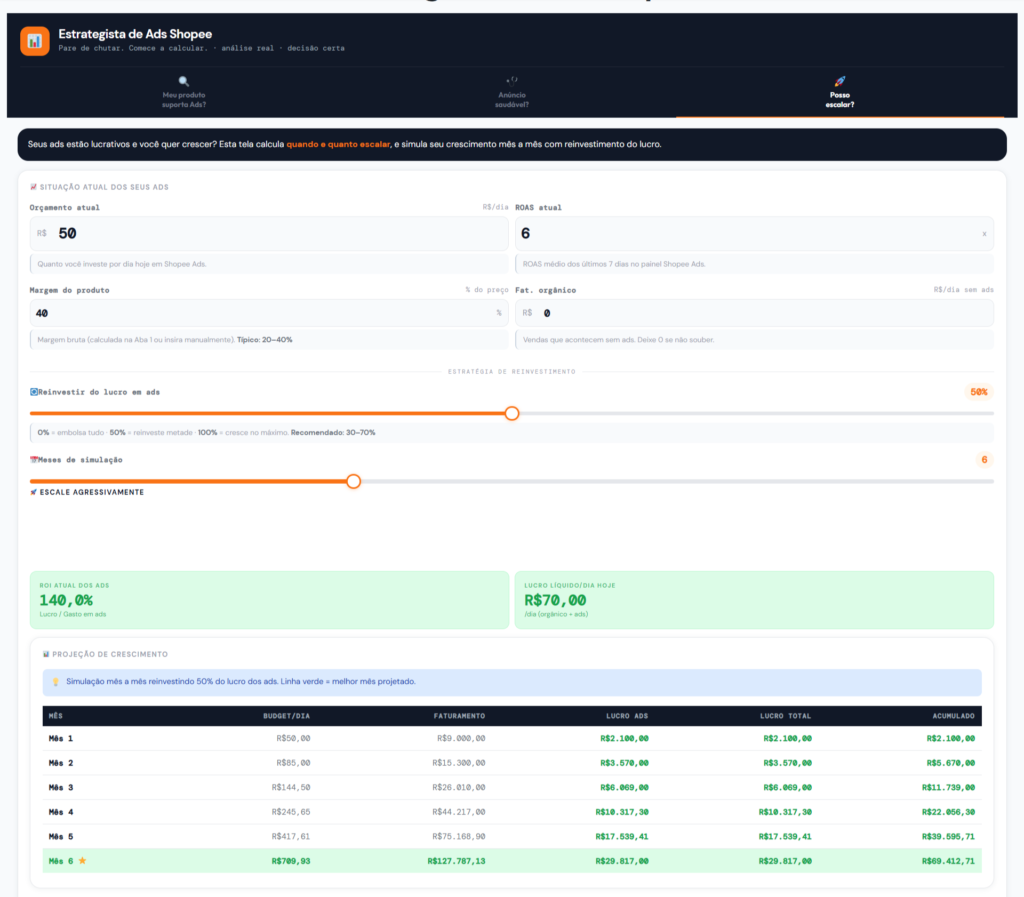Click the icon beside Projeção de Crescimento
1024x897 pixels.
tap(46, 654)
